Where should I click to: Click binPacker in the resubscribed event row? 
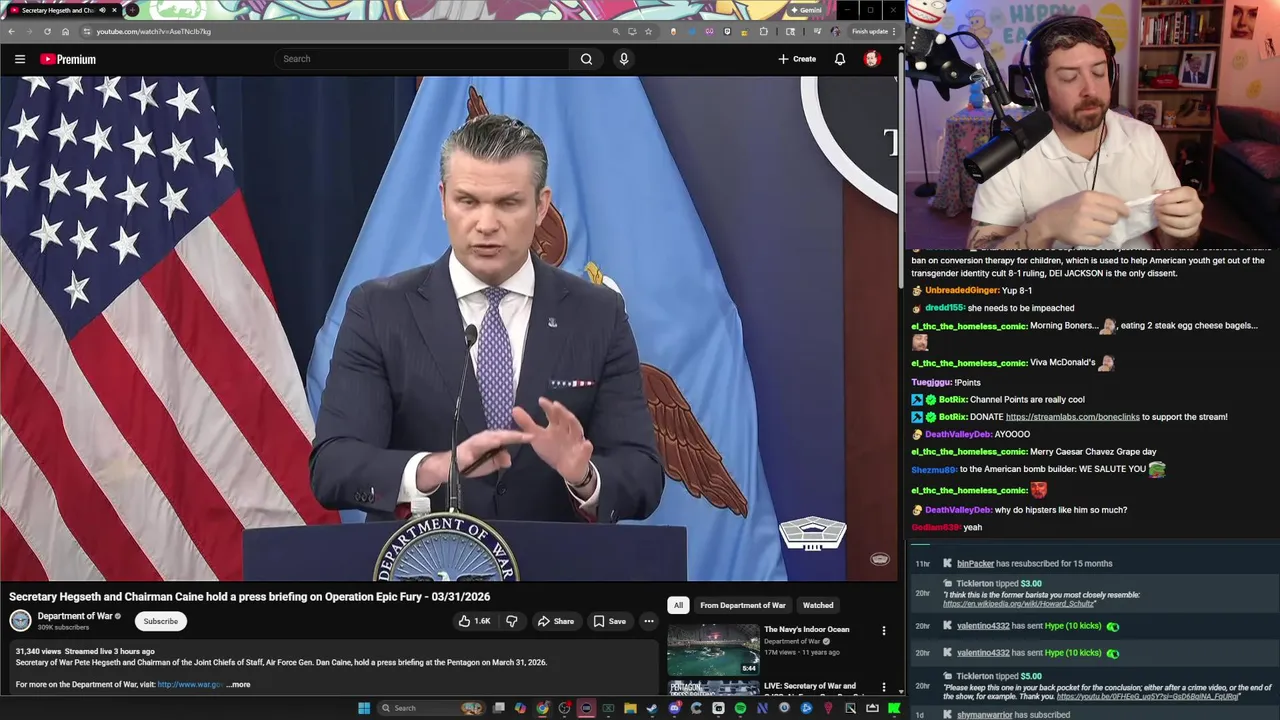(975, 564)
